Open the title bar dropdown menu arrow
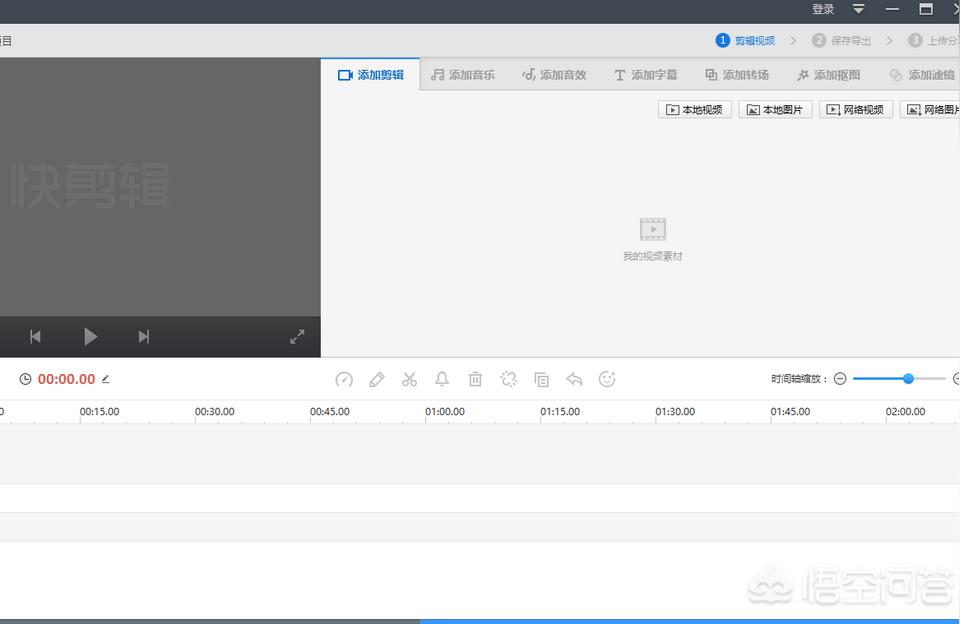Image resolution: width=960 pixels, height=624 pixels. pyautogui.click(x=858, y=9)
